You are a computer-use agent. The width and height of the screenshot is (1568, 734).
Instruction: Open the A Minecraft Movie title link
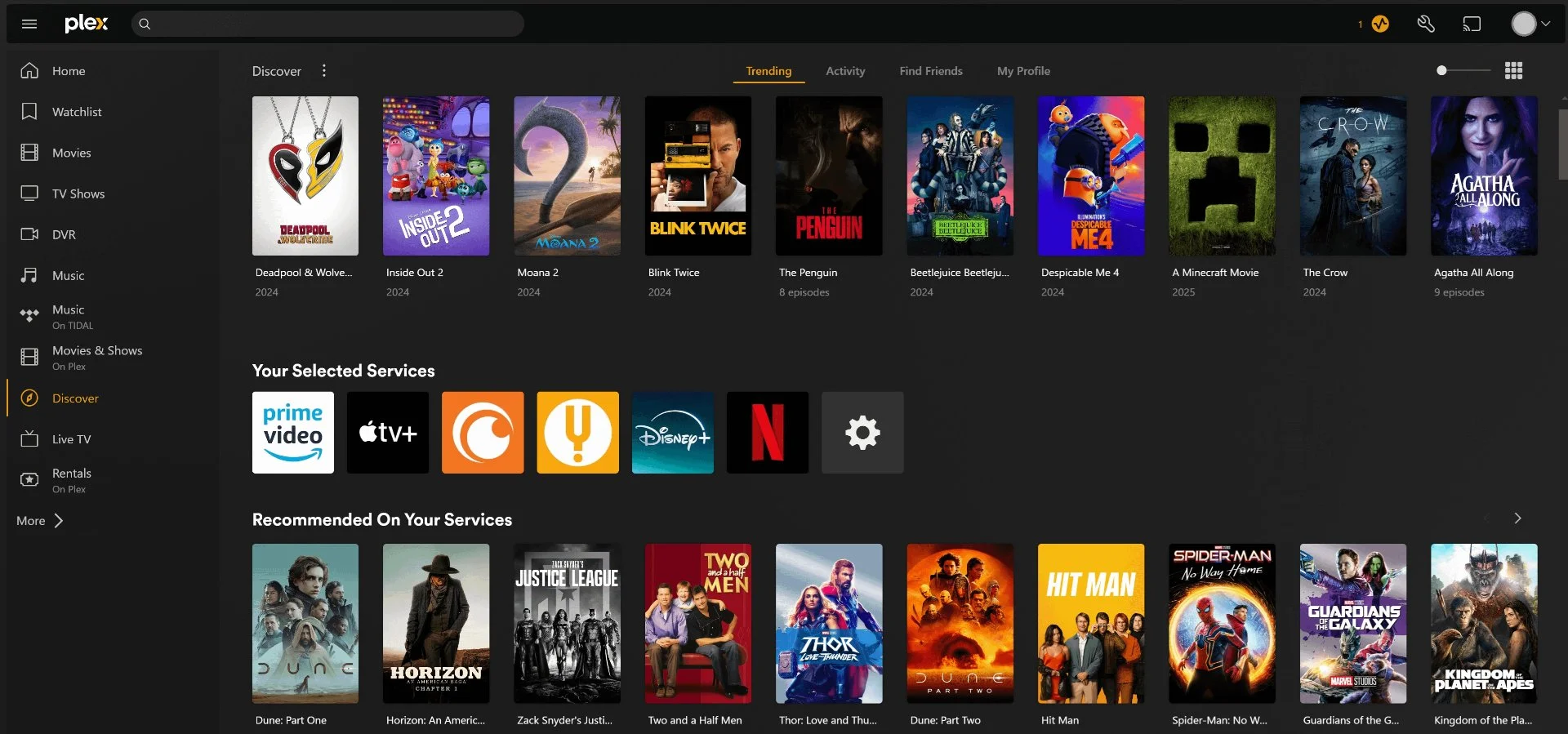point(1215,273)
